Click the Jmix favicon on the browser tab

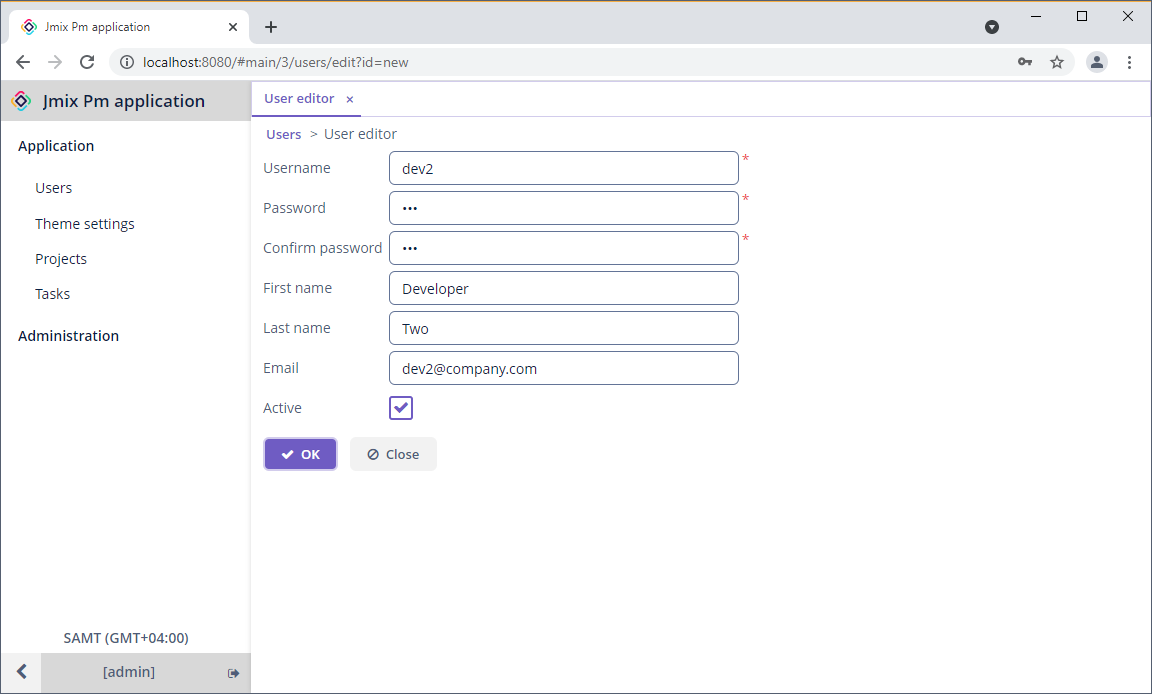point(29,27)
